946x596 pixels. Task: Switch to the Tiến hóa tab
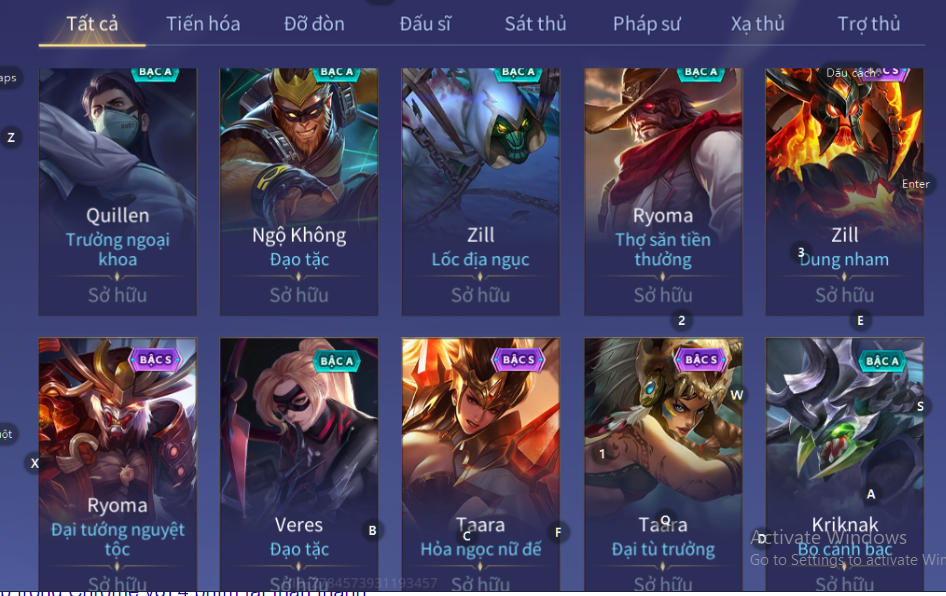click(203, 24)
